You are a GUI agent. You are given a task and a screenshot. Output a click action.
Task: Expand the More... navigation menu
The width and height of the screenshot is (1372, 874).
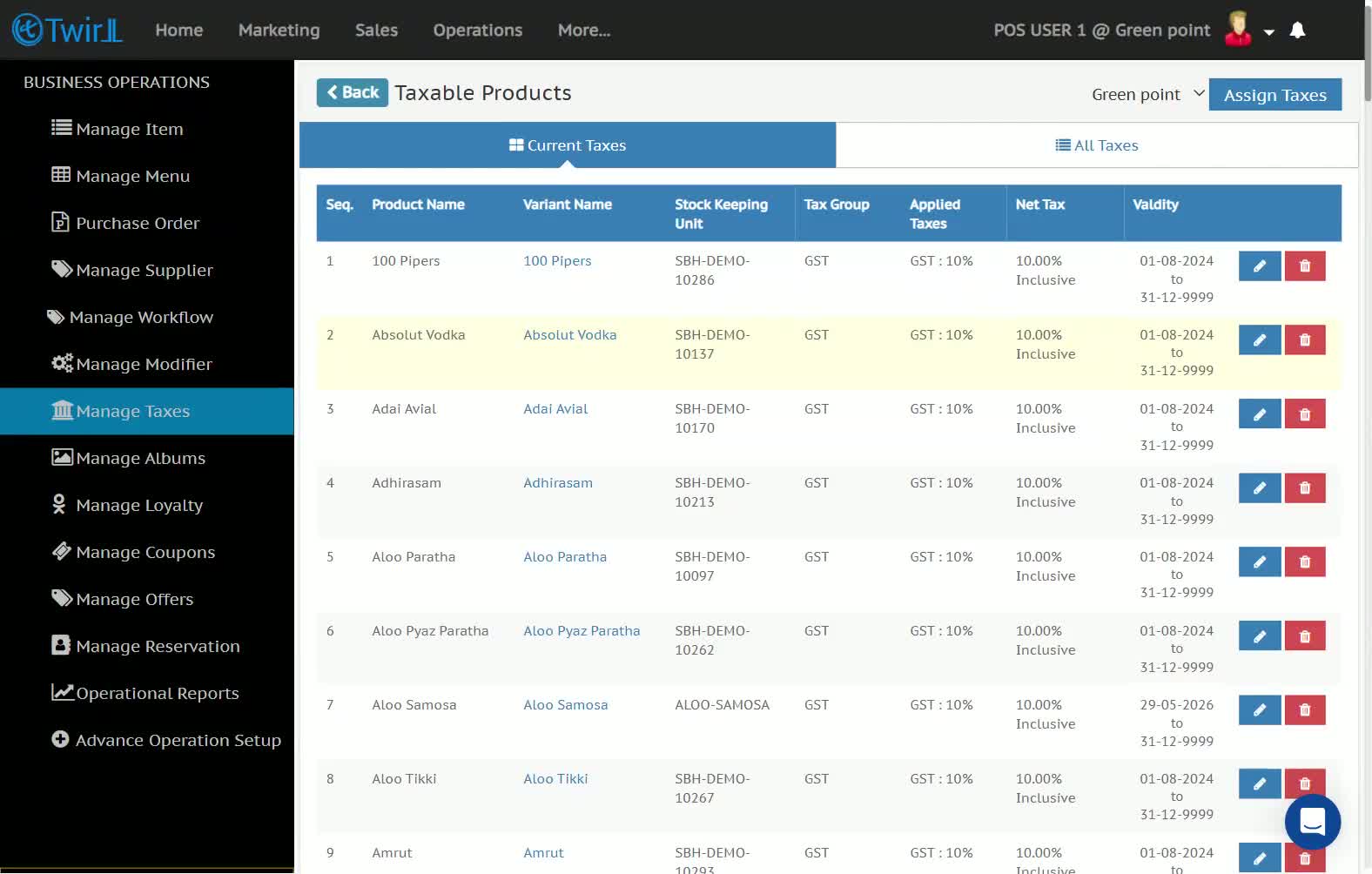click(584, 30)
